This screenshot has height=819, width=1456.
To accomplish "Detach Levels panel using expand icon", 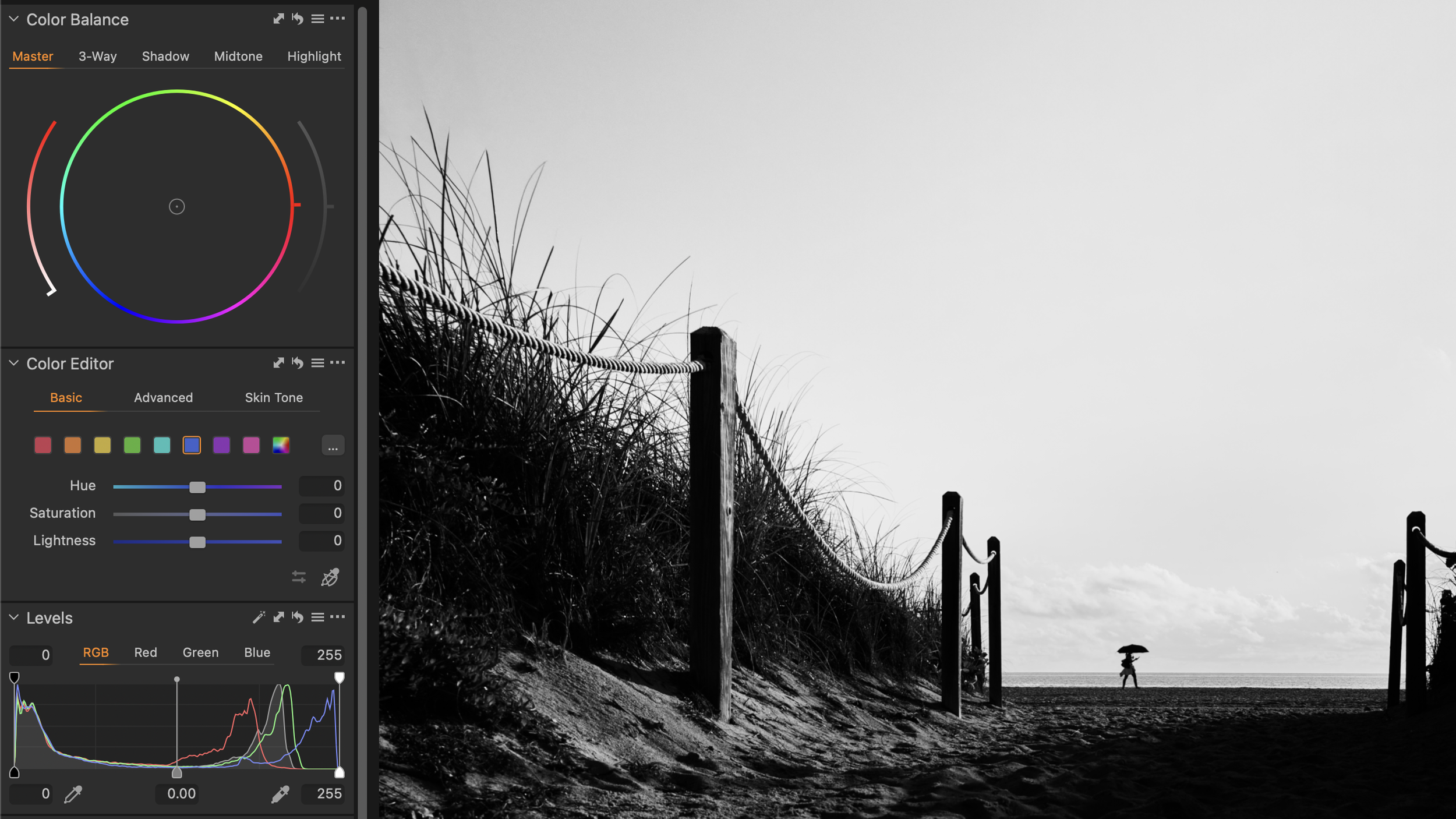I will click(279, 617).
